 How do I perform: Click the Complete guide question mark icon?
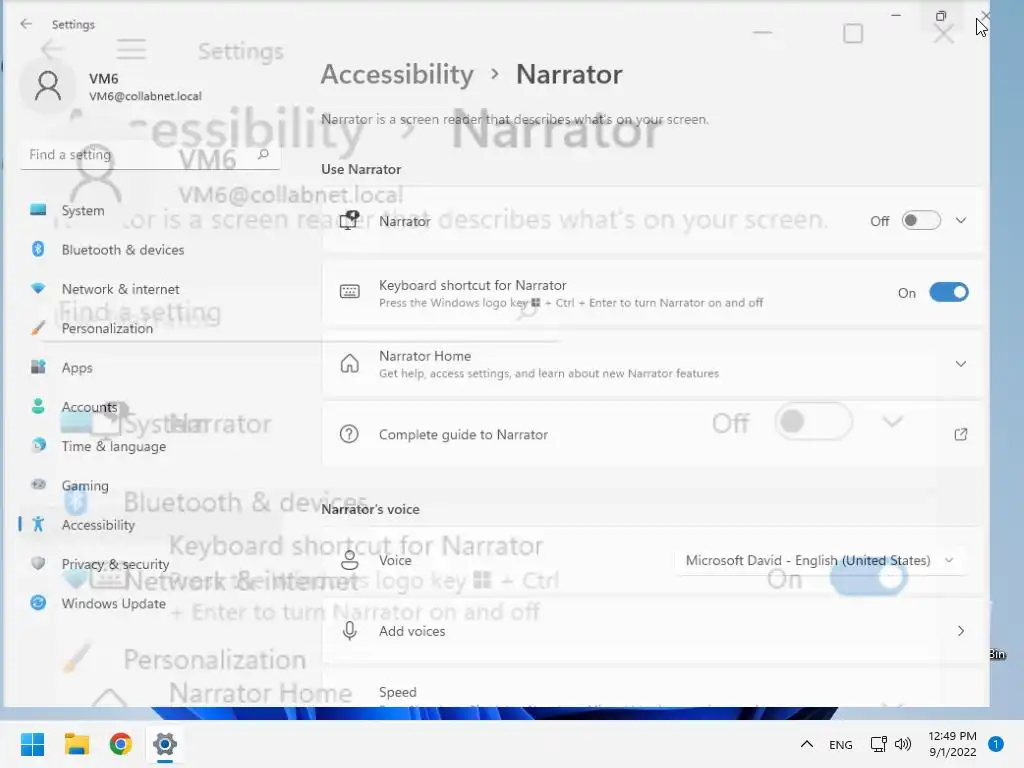coord(349,434)
